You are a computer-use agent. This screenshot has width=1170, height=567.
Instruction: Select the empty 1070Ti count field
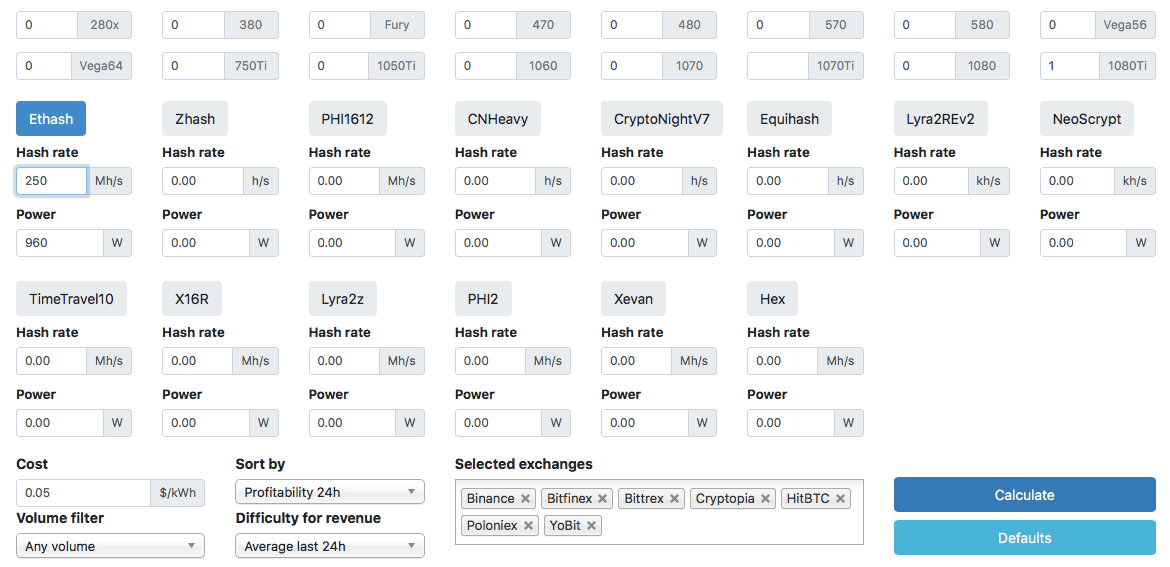click(x=777, y=66)
